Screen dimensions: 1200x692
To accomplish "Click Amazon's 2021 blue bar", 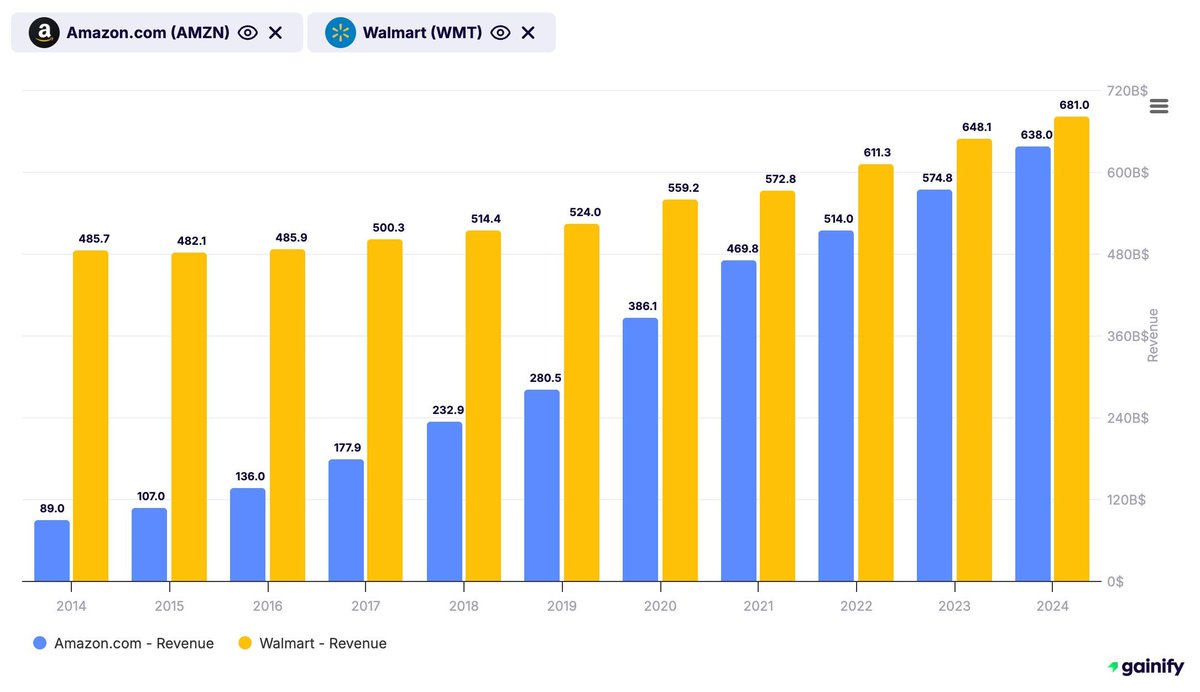I will [x=738, y=420].
